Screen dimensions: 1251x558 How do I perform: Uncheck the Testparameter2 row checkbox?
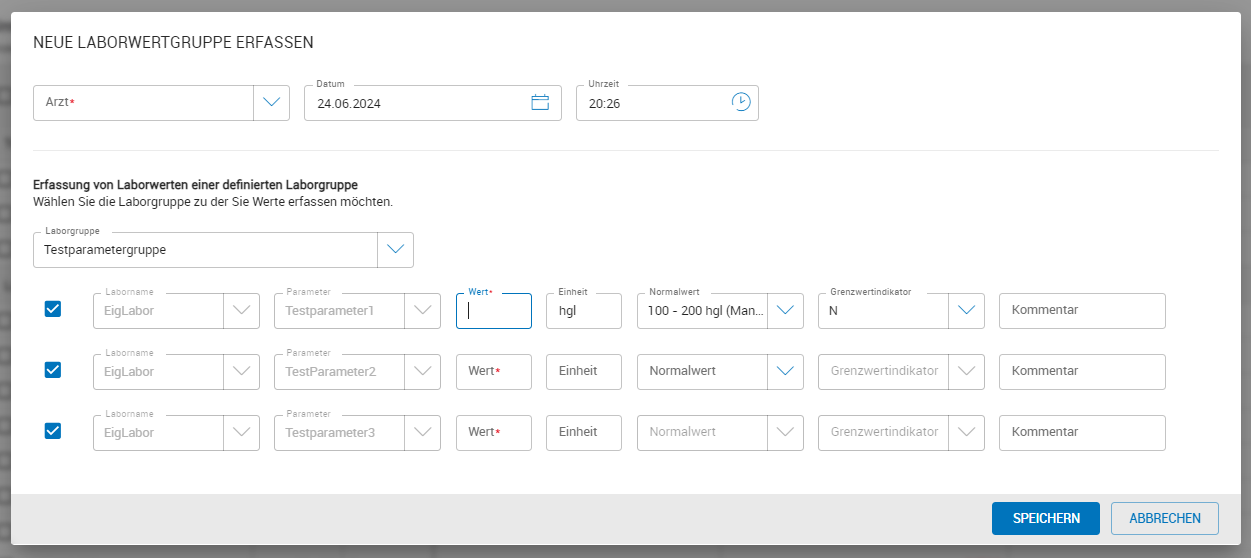(53, 370)
